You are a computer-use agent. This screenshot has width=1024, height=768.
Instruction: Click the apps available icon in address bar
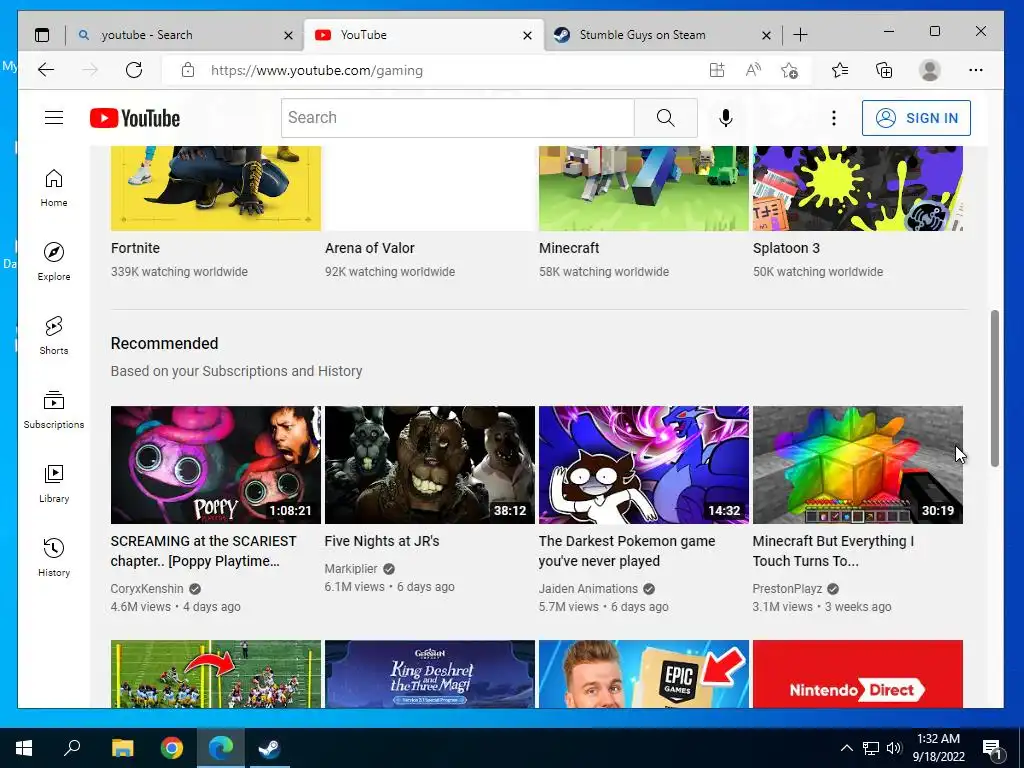click(x=717, y=70)
